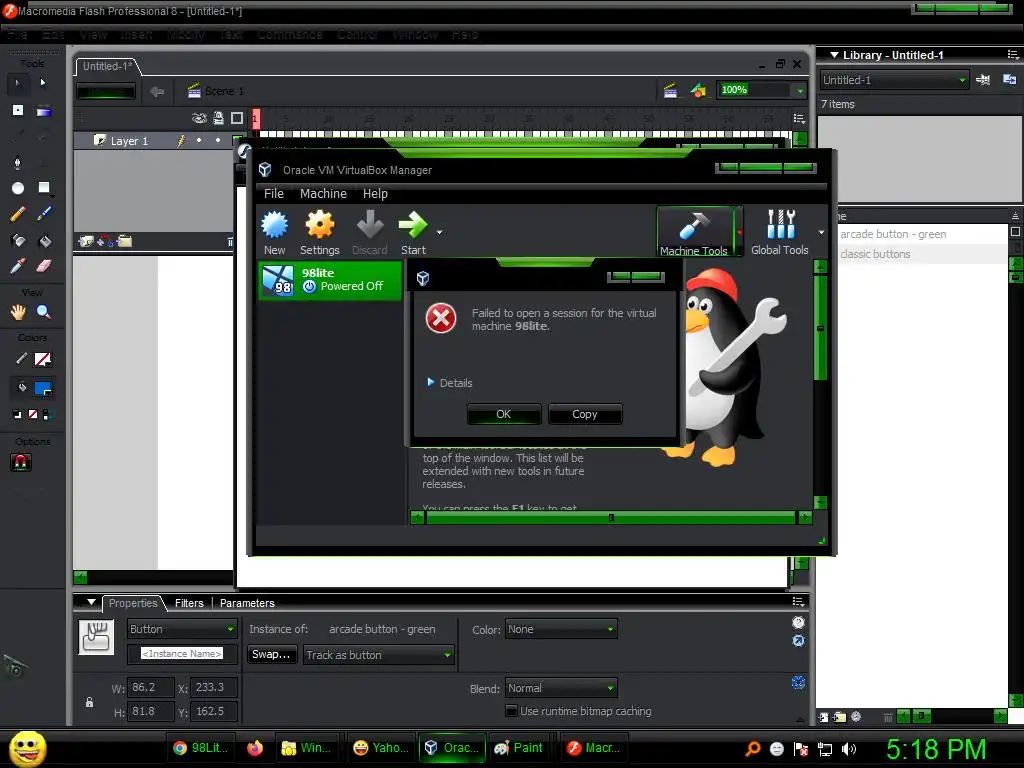1024x768 pixels.
Task: Open the VirtualBox Help menu
Action: 376,194
